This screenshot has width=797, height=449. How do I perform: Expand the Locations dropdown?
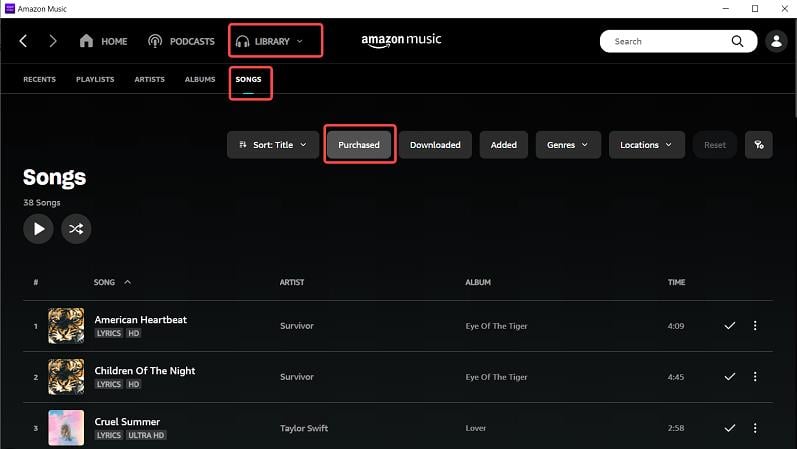(647, 145)
